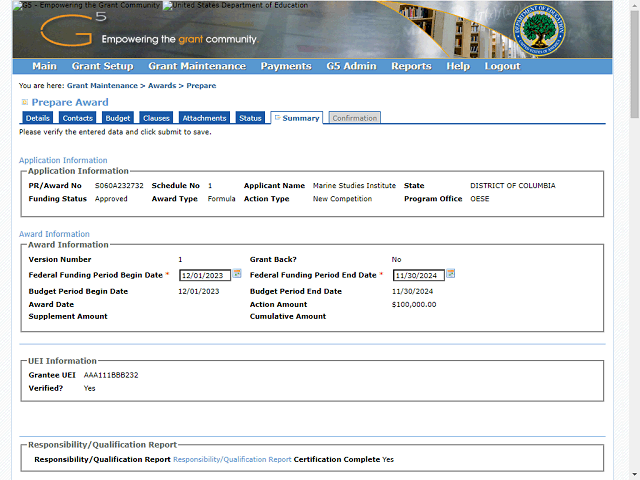Click the Federal Funding Period Begin Date field

coord(204,275)
